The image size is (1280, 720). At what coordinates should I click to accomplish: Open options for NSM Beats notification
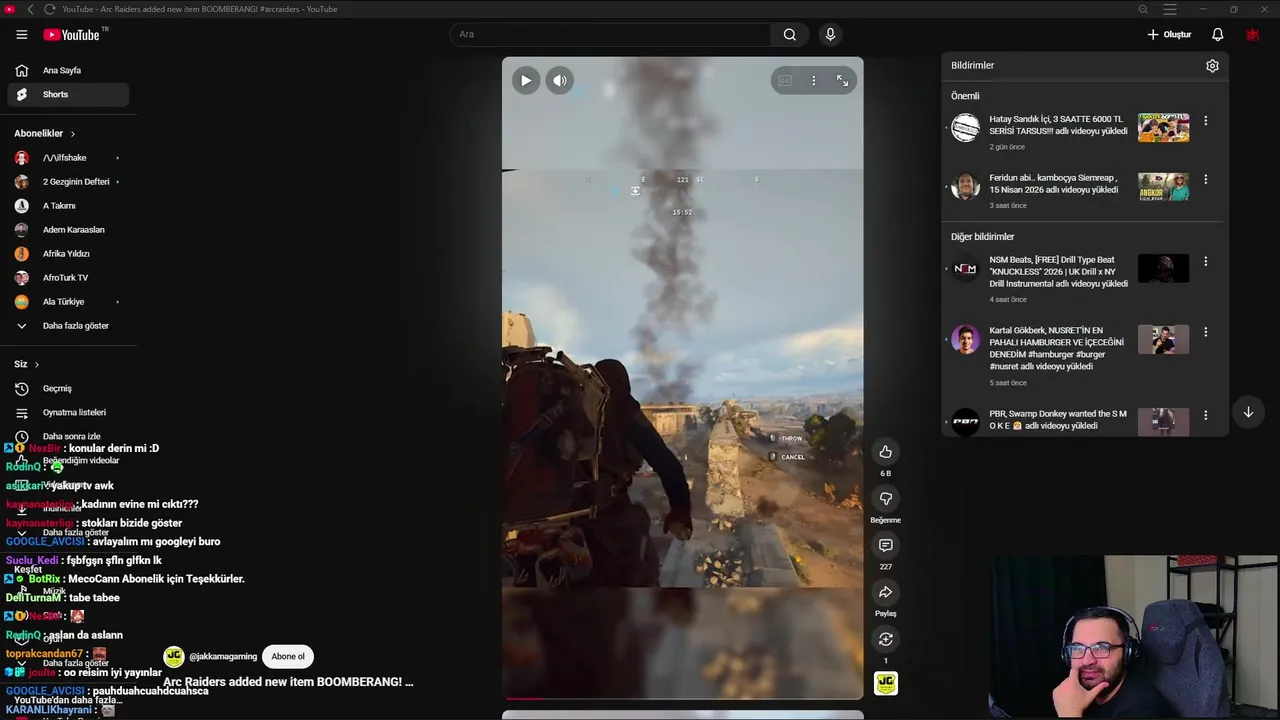(1205, 261)
